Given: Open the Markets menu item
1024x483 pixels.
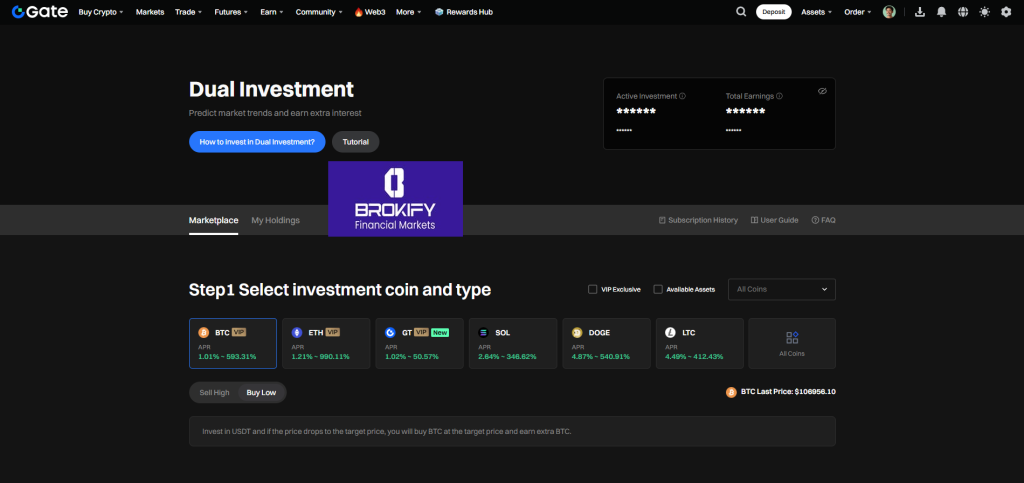Looking at the screenshot, I should (150, 12).
